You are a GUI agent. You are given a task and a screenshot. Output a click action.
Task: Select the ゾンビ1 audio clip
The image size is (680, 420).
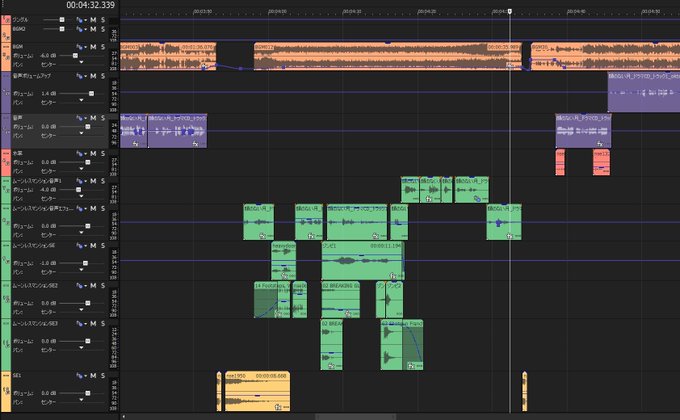pos(363,261)
